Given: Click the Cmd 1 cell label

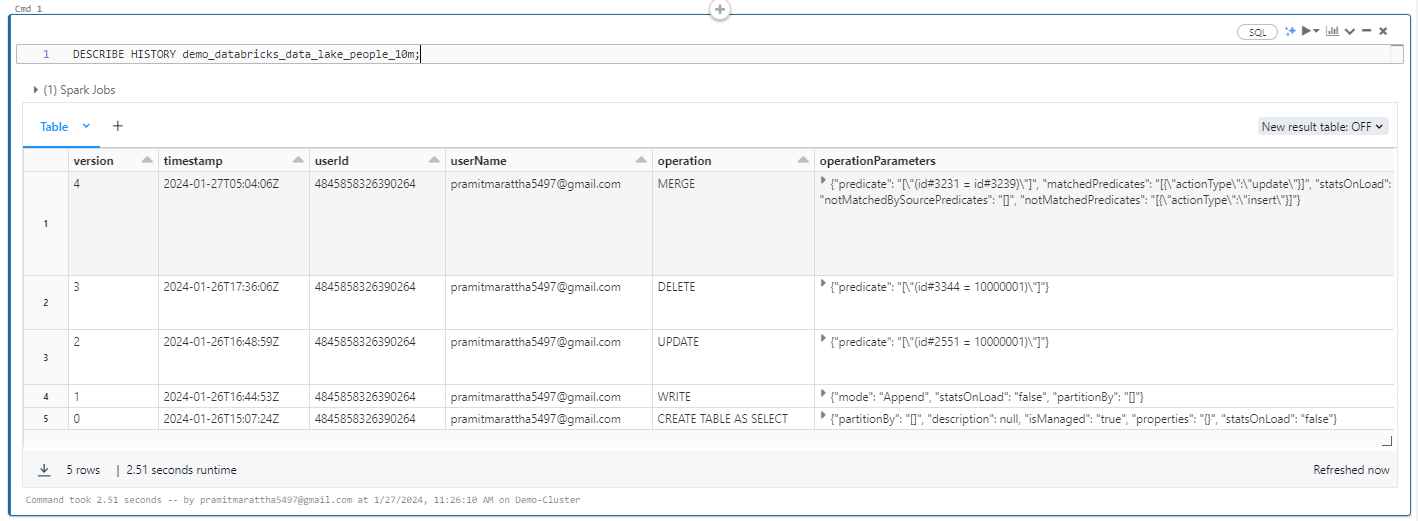Looking at the screenshot, I should [28, 8].
